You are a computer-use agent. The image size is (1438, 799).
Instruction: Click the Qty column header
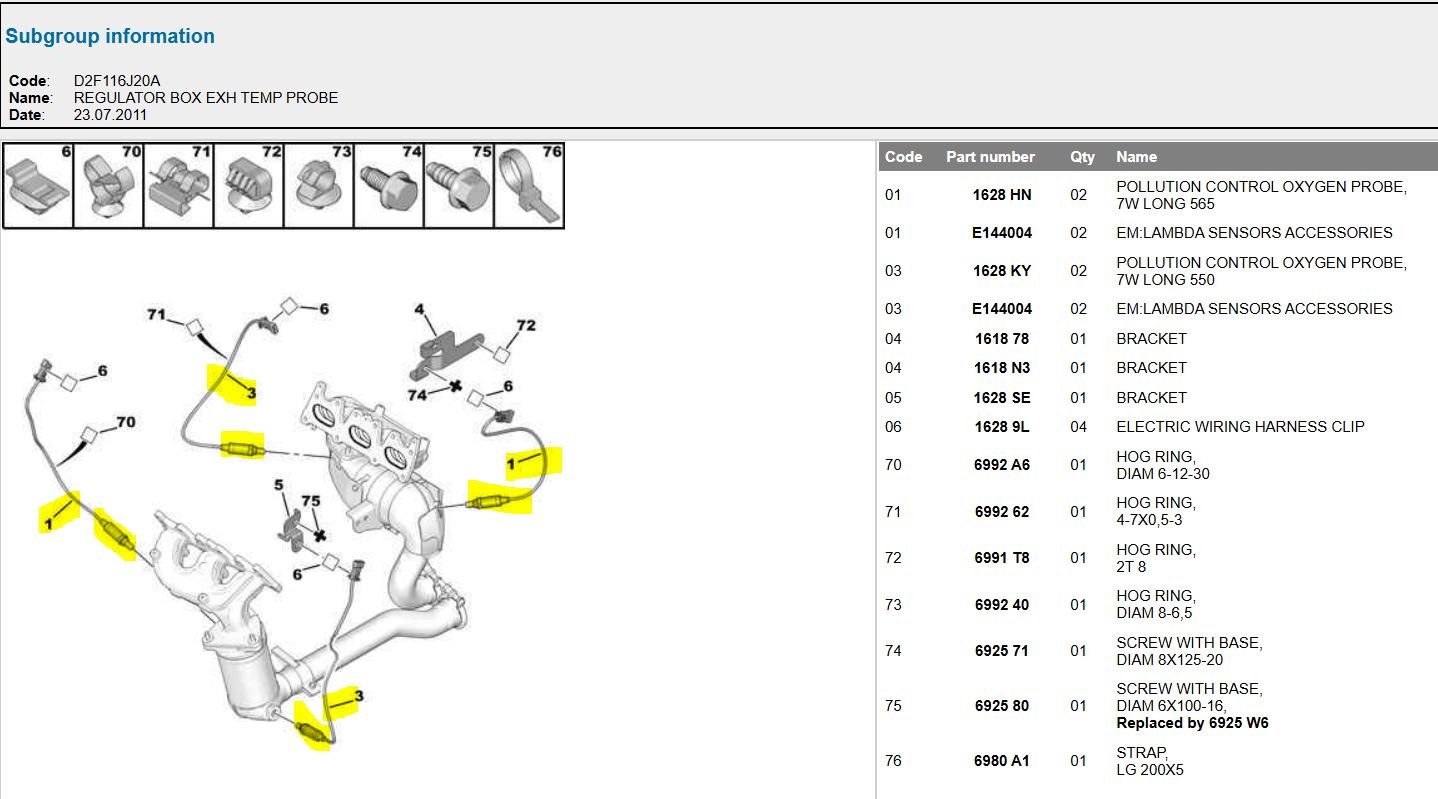1082,157
